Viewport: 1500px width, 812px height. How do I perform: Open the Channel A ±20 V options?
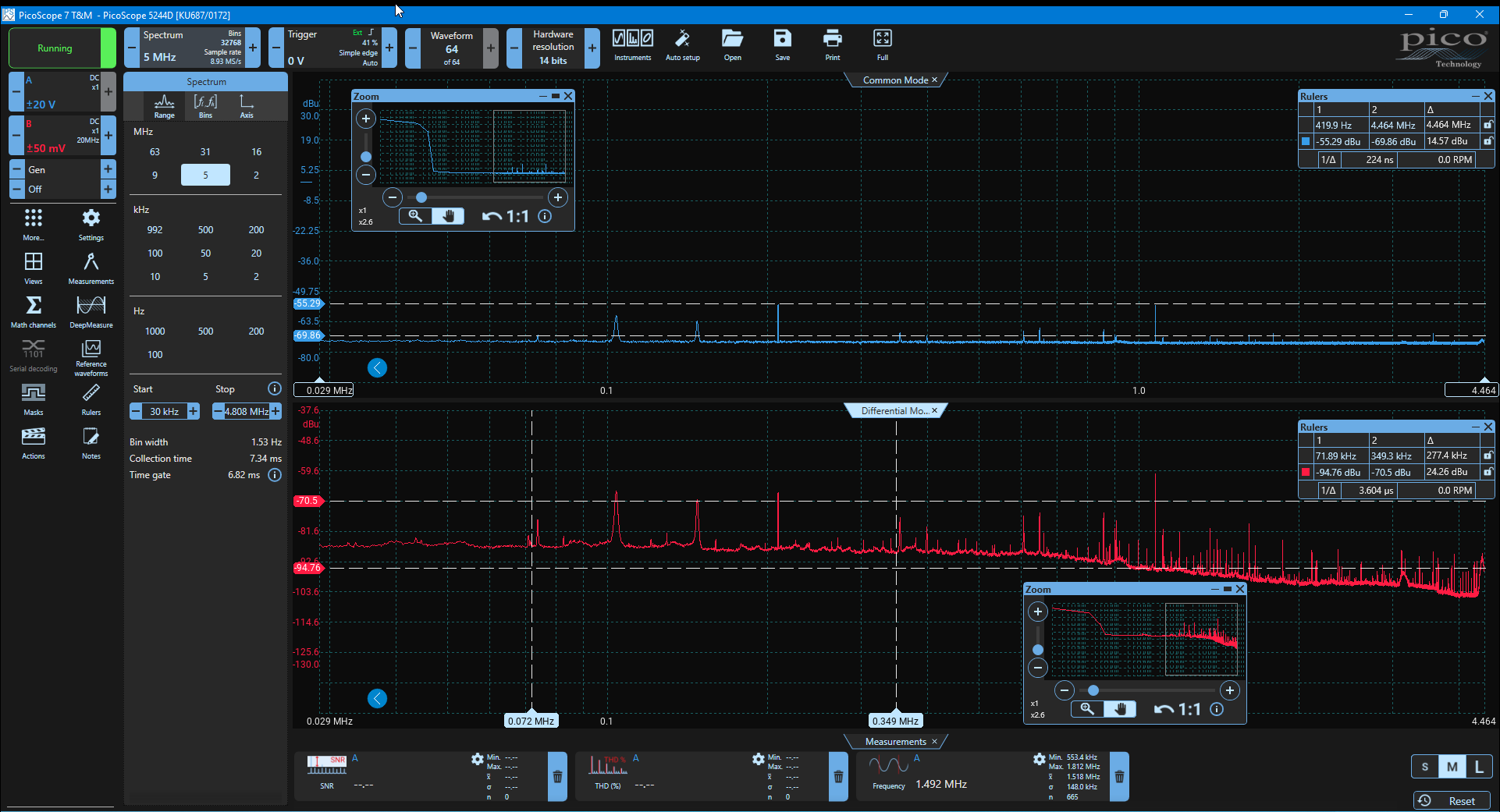(62, 92)
